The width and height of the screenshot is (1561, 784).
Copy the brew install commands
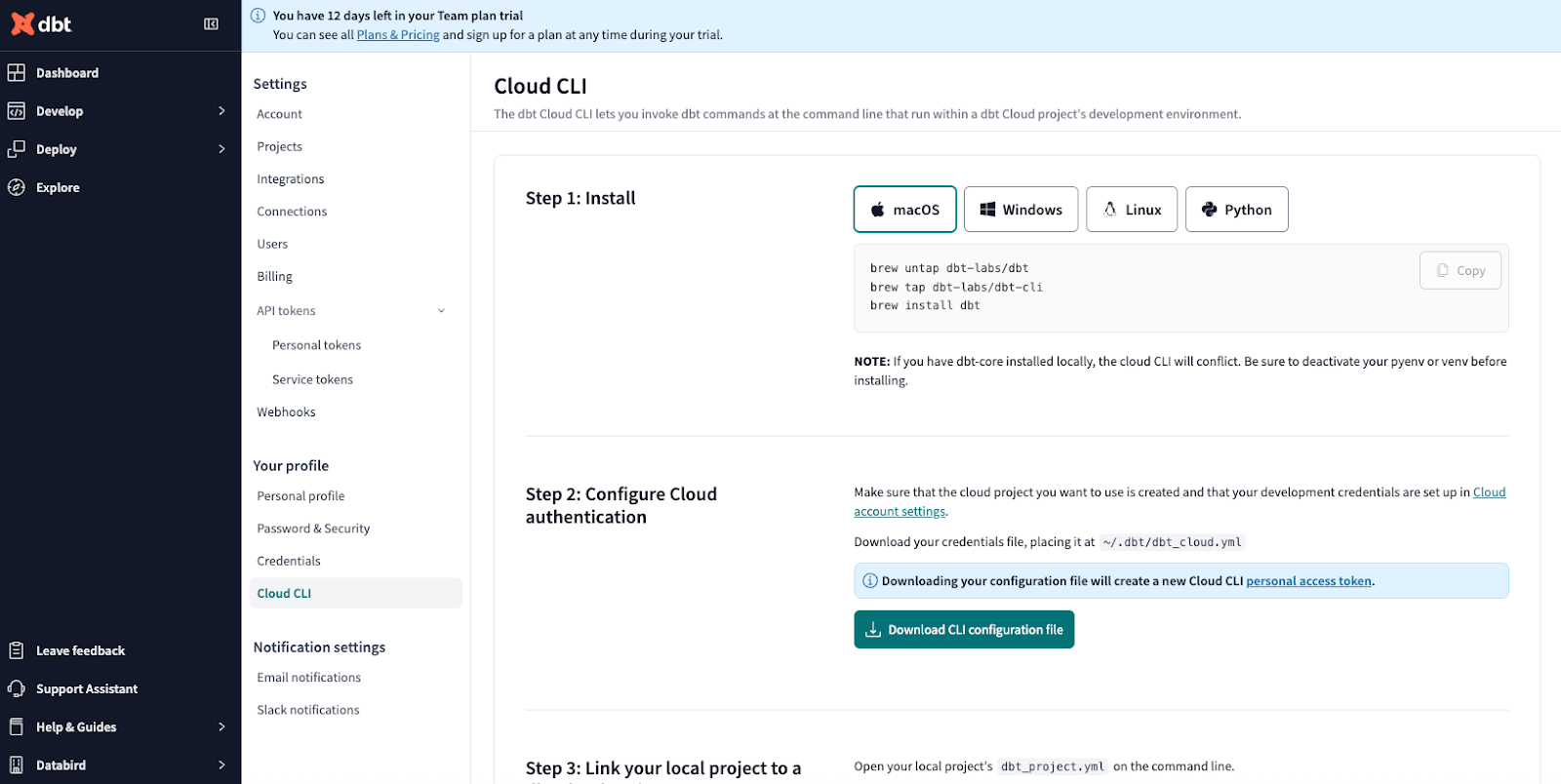coord(1460,270)
